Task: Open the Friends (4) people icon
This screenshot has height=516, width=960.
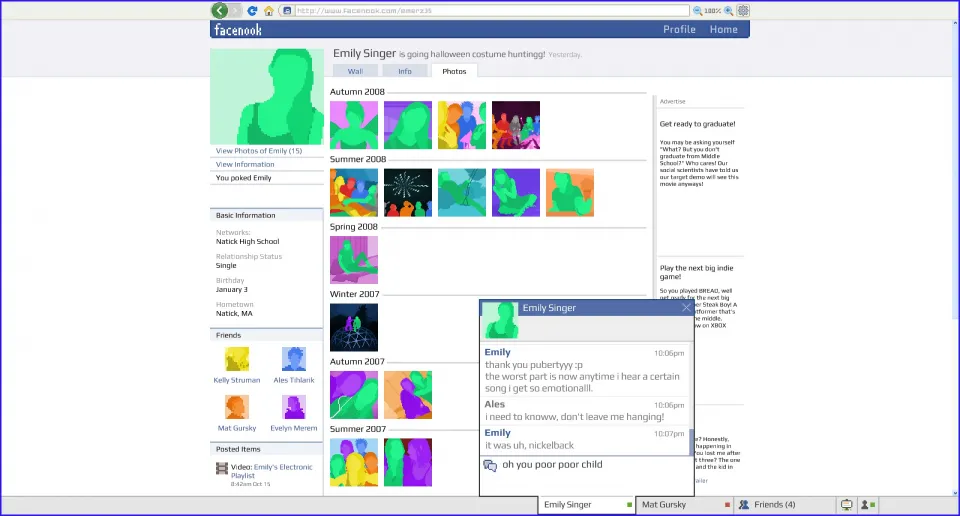Action: [x=744, y=504]
